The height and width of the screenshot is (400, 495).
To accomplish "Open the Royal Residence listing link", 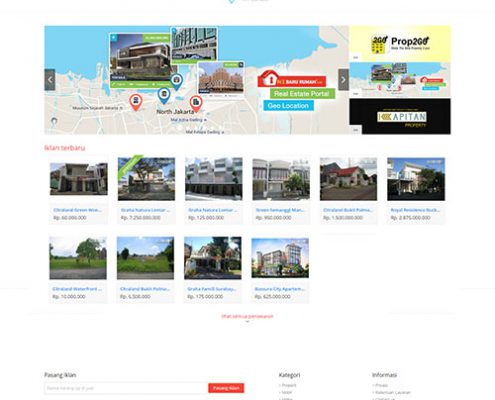I will click(415, 210).
